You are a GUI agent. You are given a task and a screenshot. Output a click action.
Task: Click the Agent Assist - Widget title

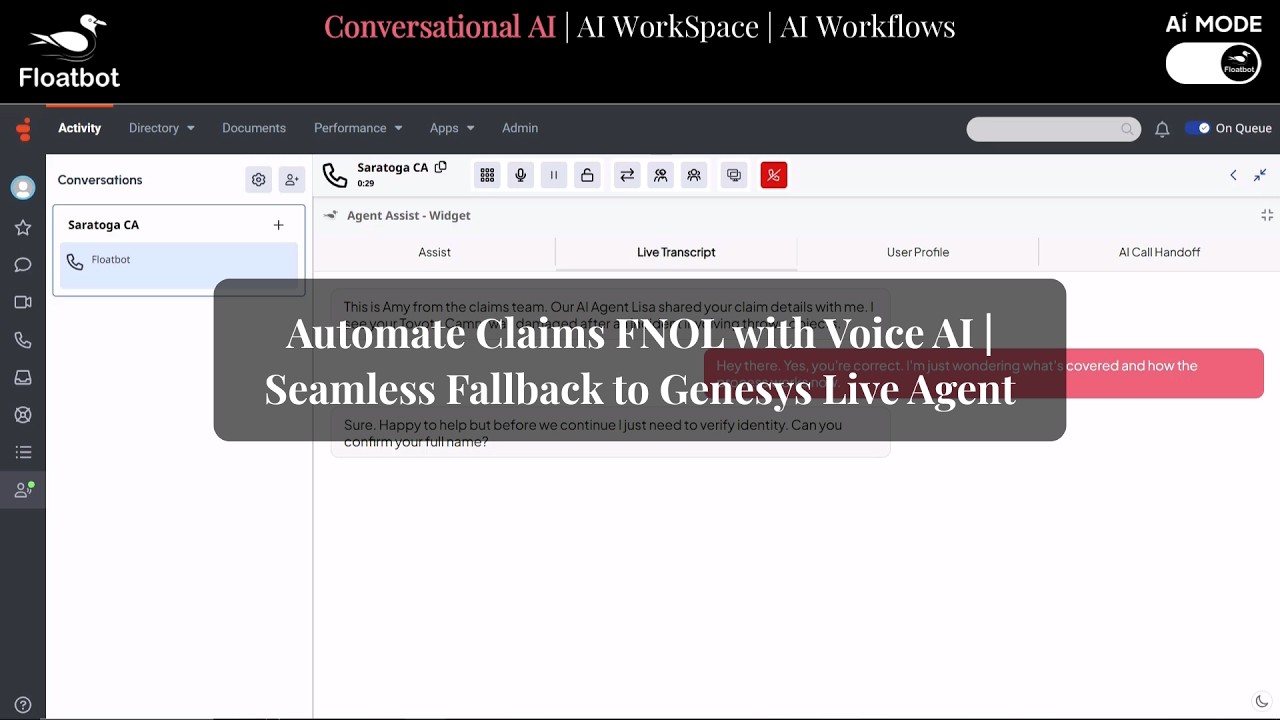pos(408,215)
